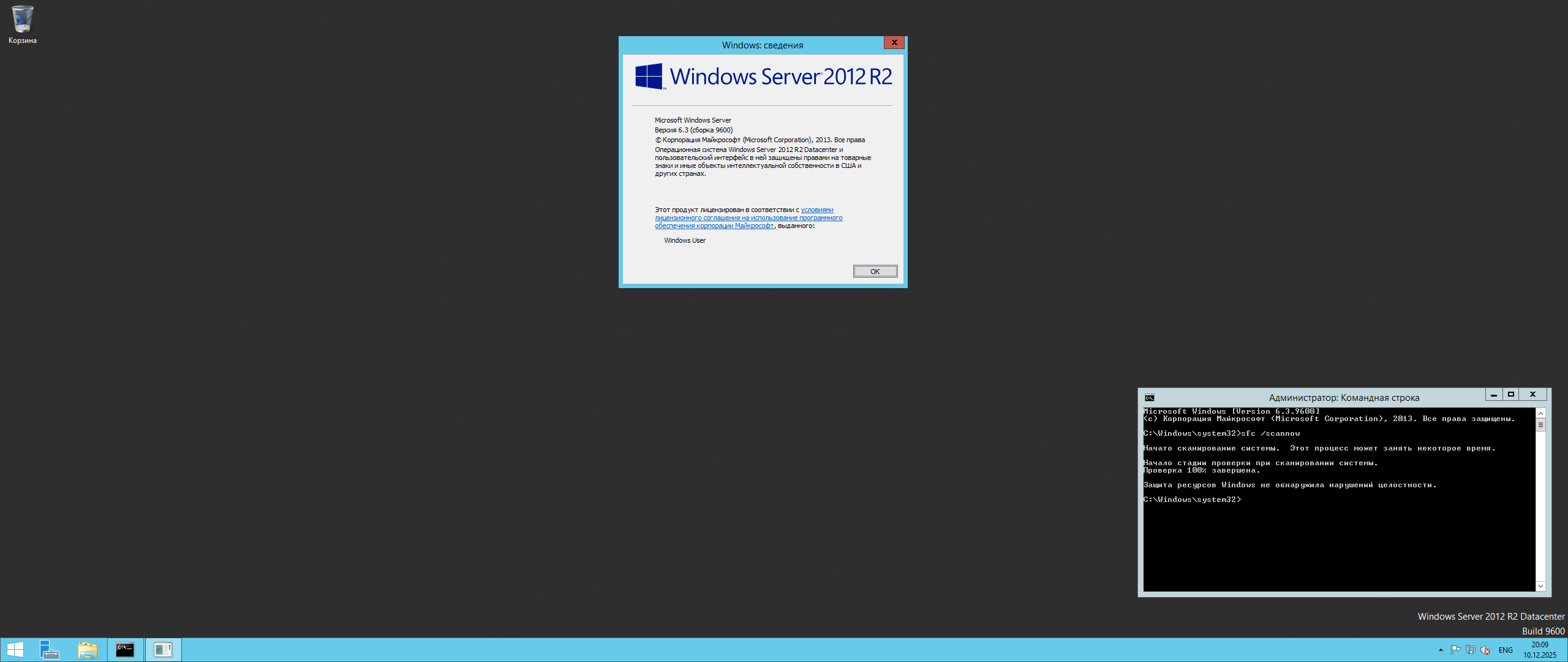1568x662 pixels.
Task: Click the muted speaker tray icon
Action: [x=1485, y=650]
